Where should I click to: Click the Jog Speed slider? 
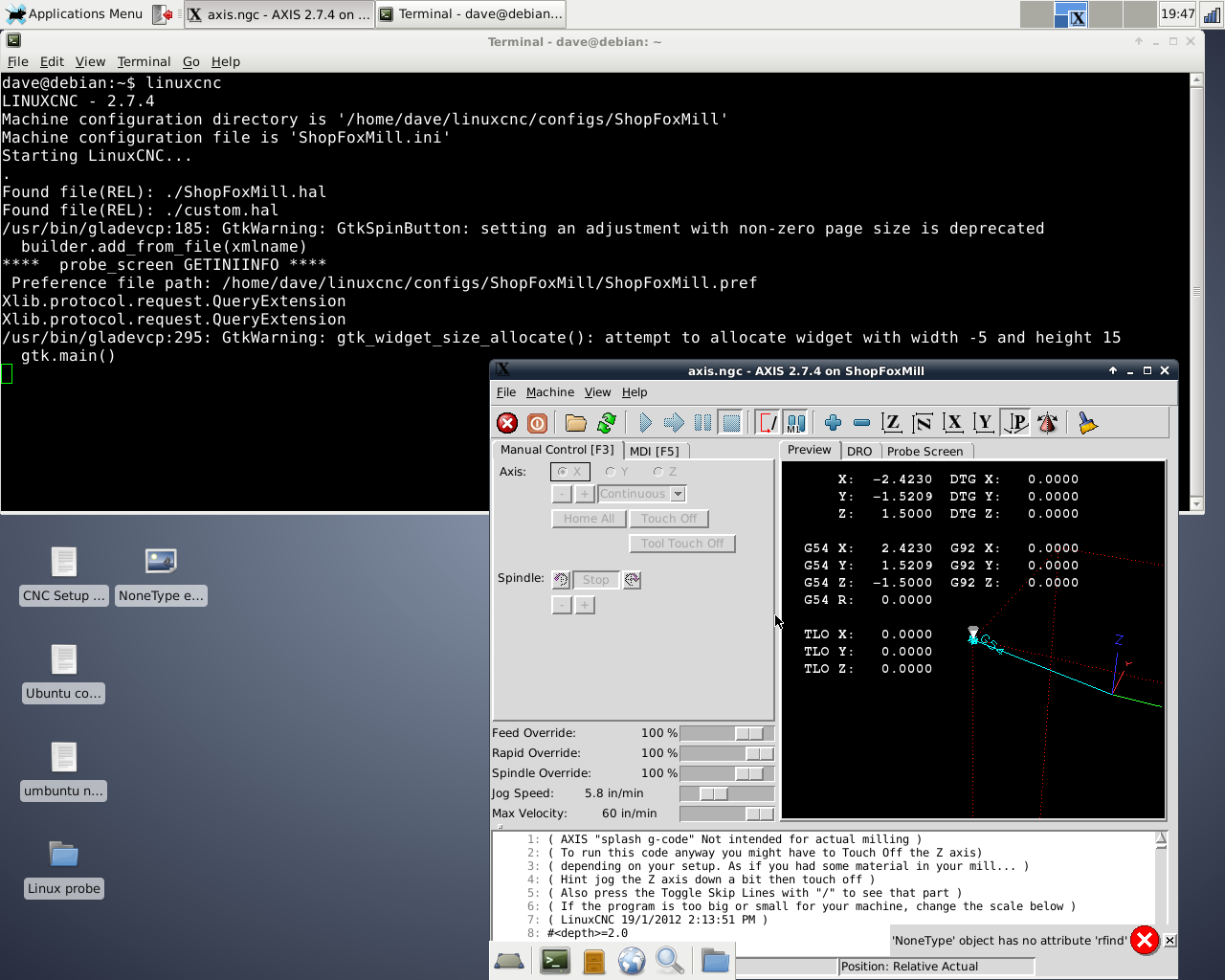tap(726, 793)
